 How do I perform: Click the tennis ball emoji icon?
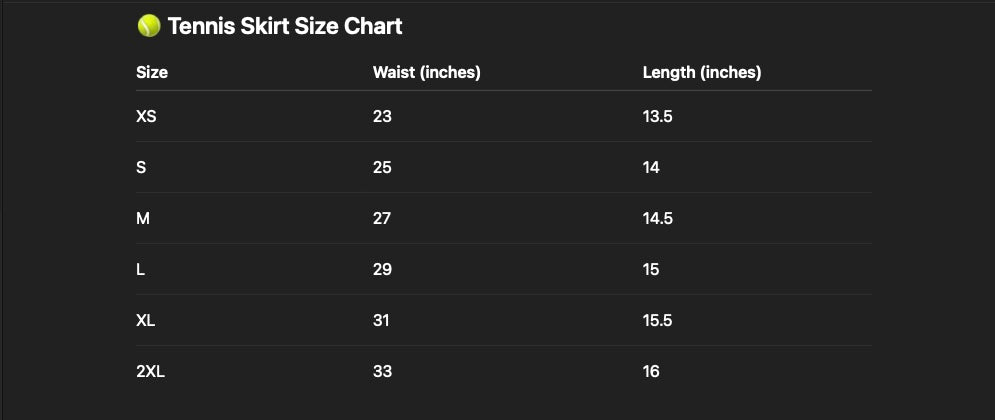tap(148, 27)
